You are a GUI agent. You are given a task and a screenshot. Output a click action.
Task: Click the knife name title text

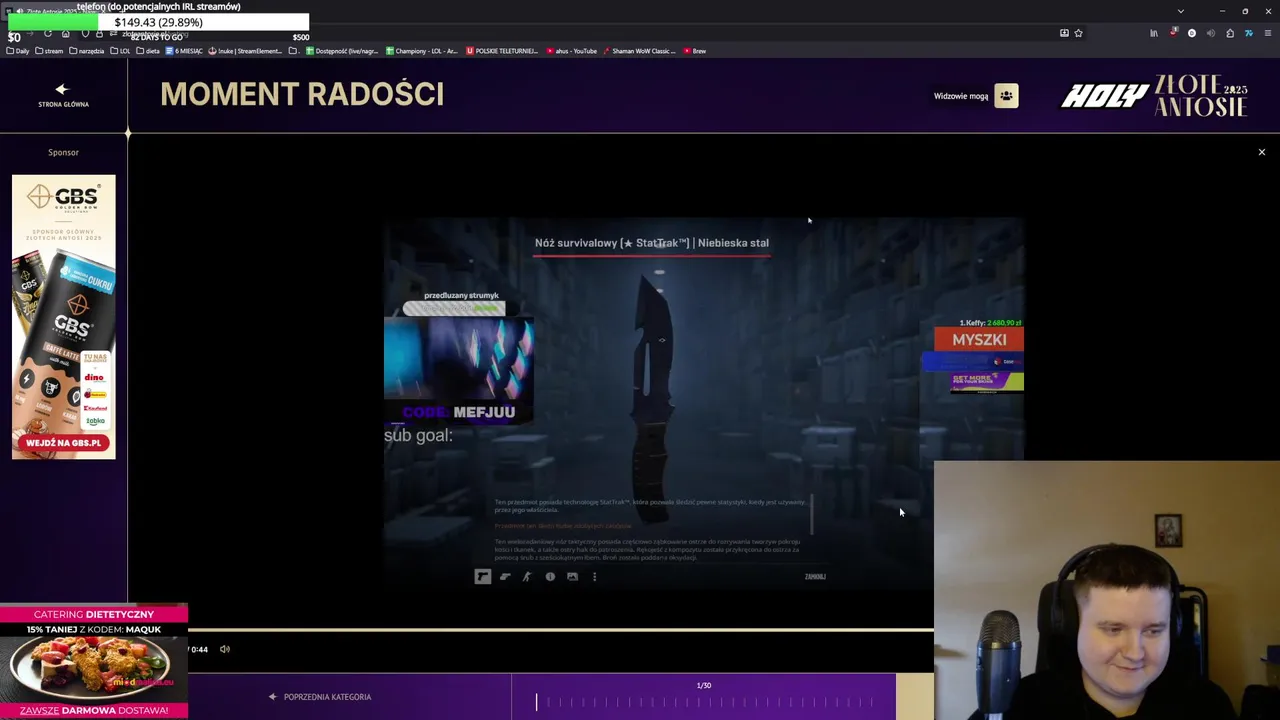point(652,243)
